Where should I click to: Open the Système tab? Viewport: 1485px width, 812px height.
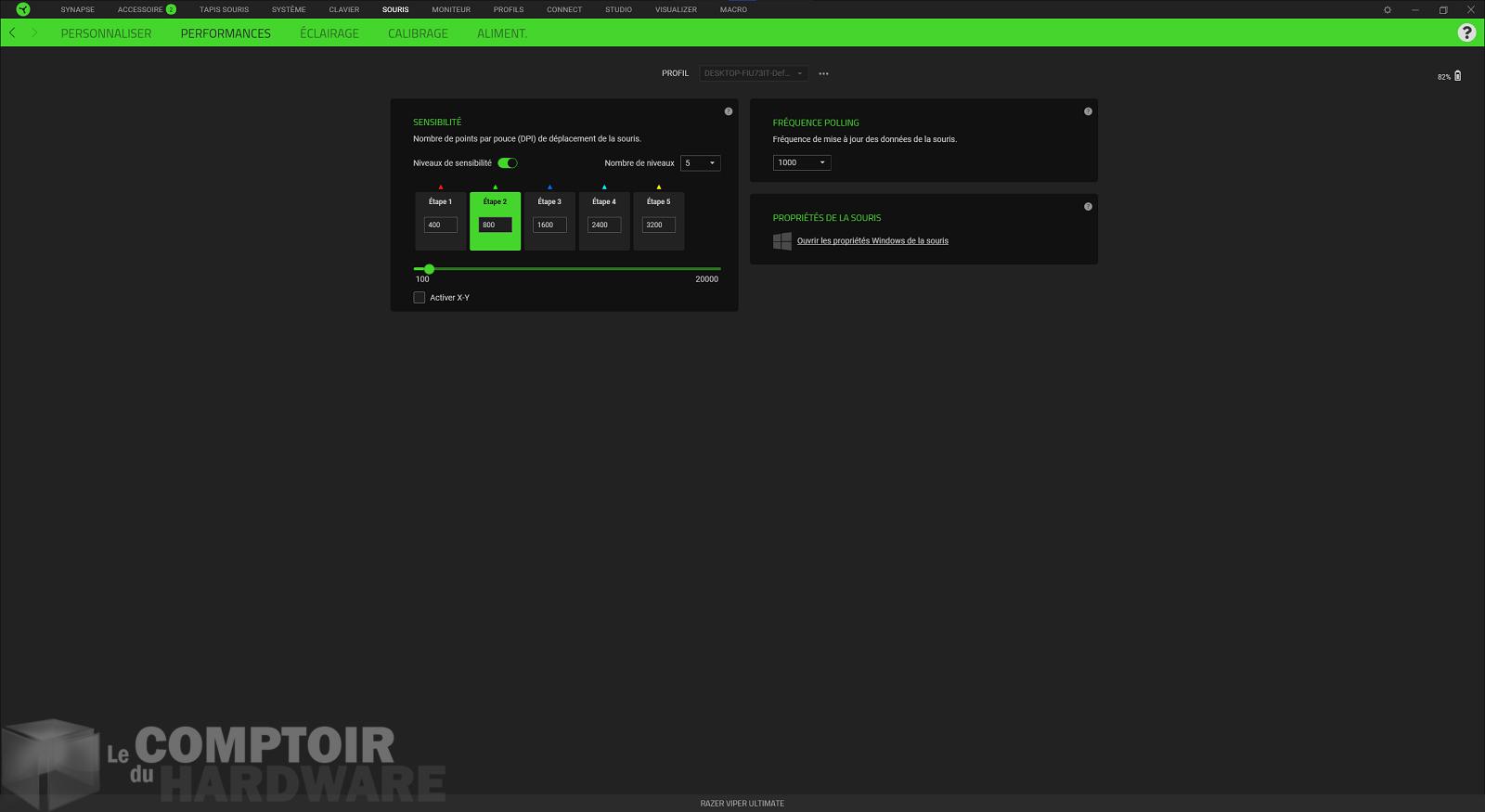pyautogui.click(x=289, y=9)
